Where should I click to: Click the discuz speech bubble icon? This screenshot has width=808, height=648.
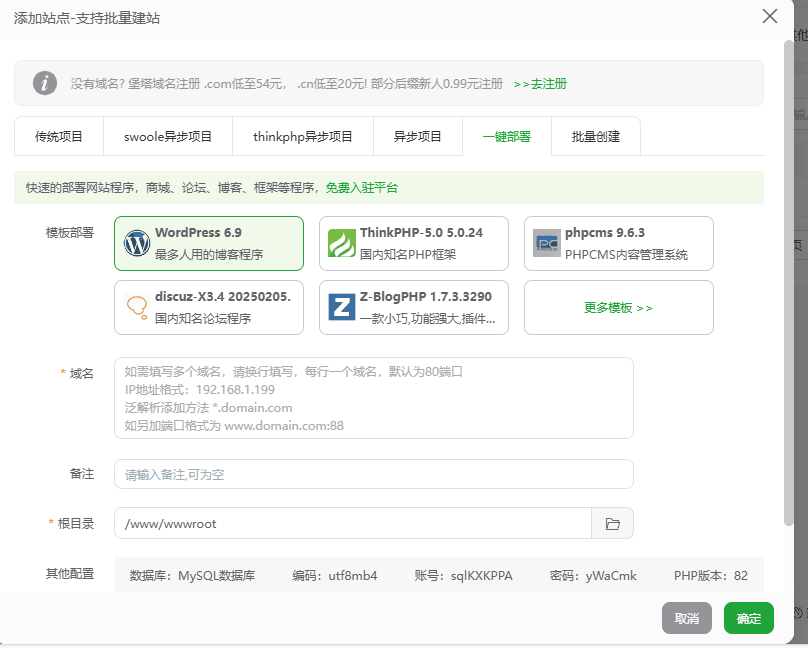136,307
